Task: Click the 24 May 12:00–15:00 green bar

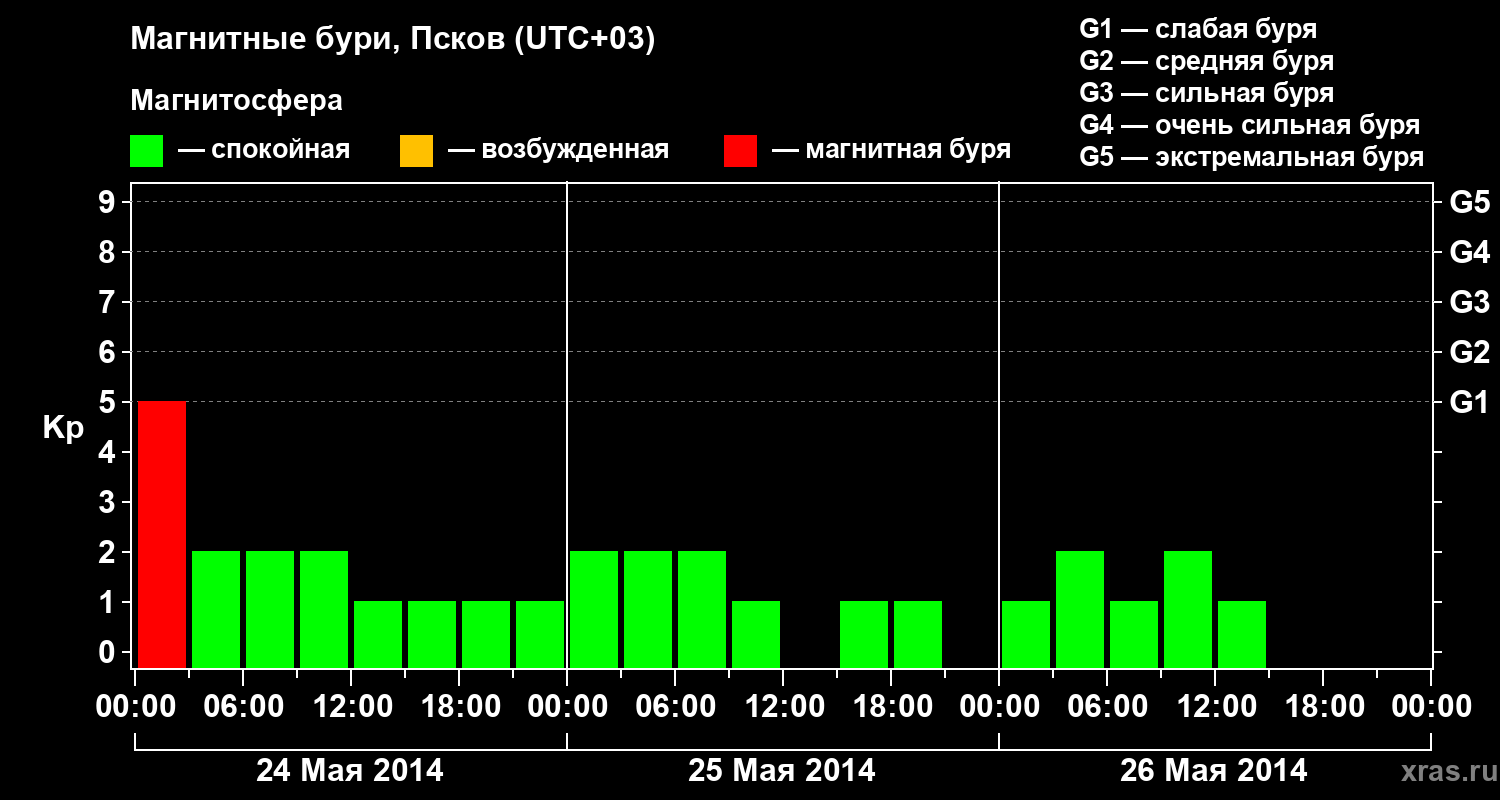Action: coord(378,635)
